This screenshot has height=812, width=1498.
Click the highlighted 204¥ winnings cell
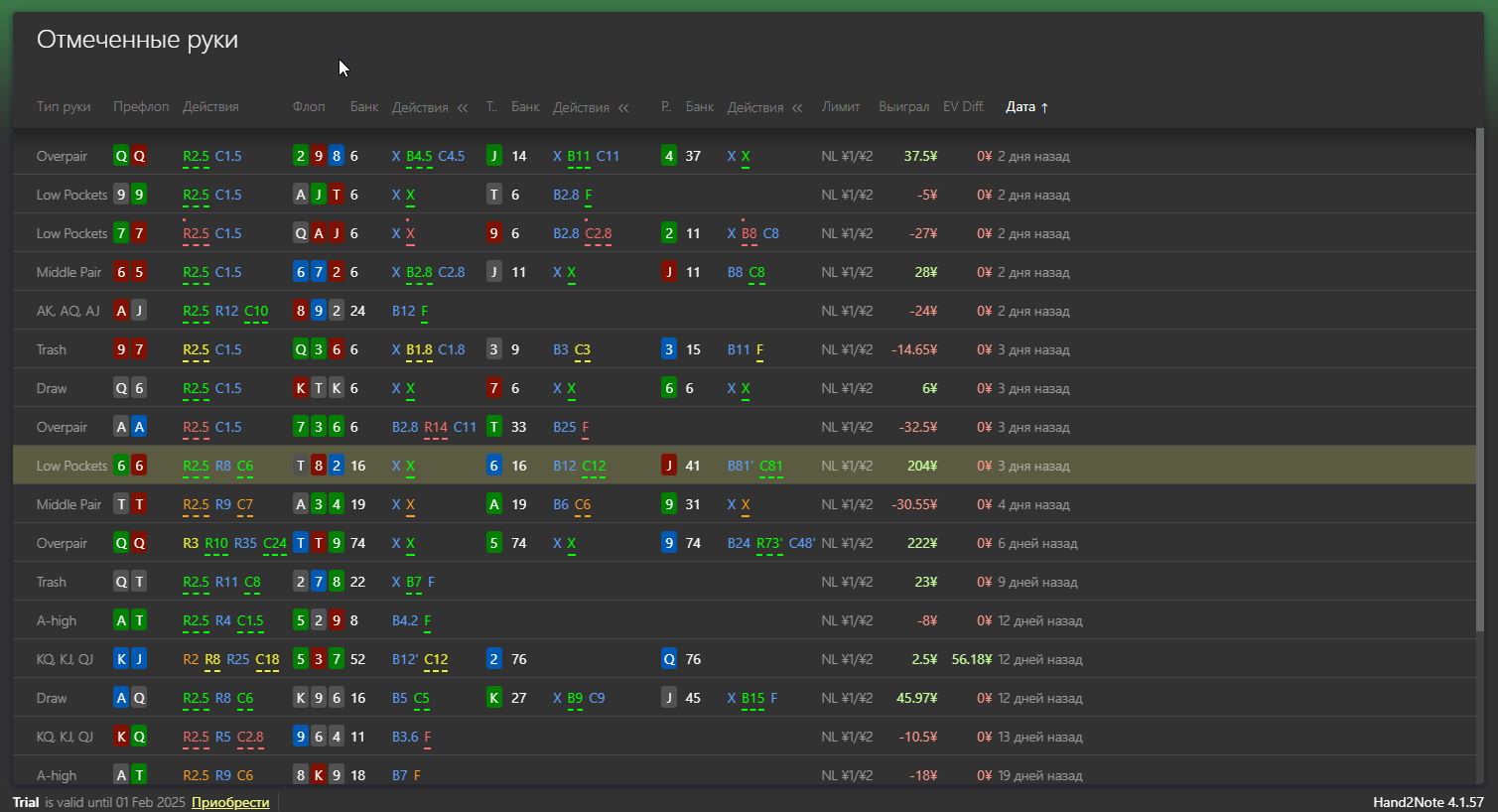click(922, 466)
